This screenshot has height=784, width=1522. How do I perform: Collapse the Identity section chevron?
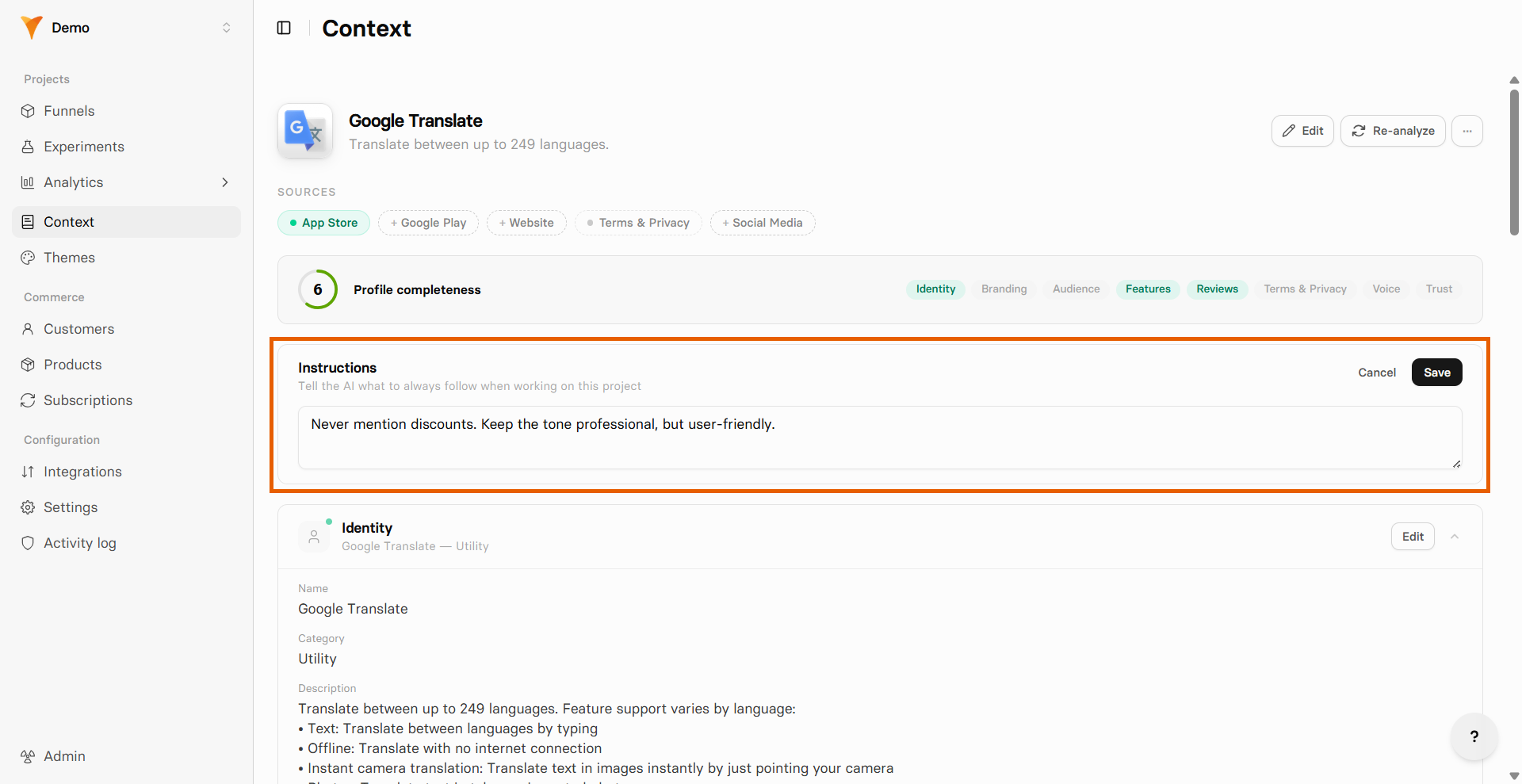[1455, 537]
